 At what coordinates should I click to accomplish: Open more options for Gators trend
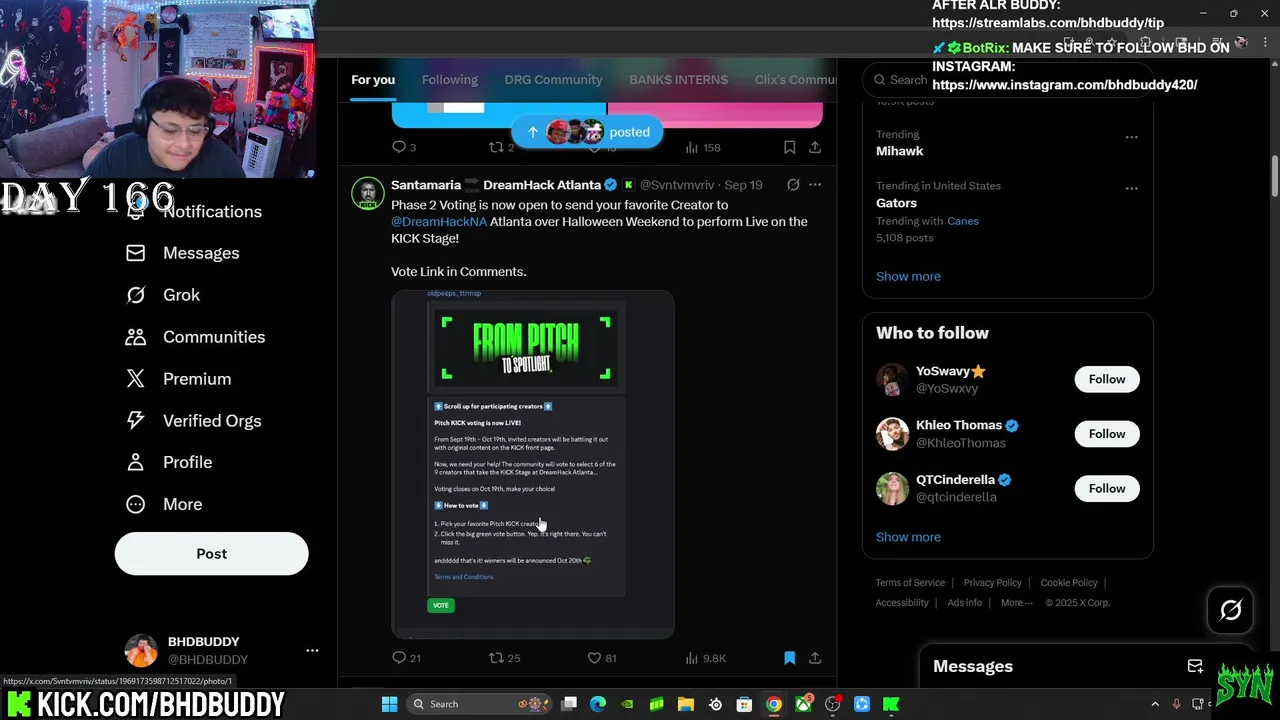click(x=1131, y=188)
